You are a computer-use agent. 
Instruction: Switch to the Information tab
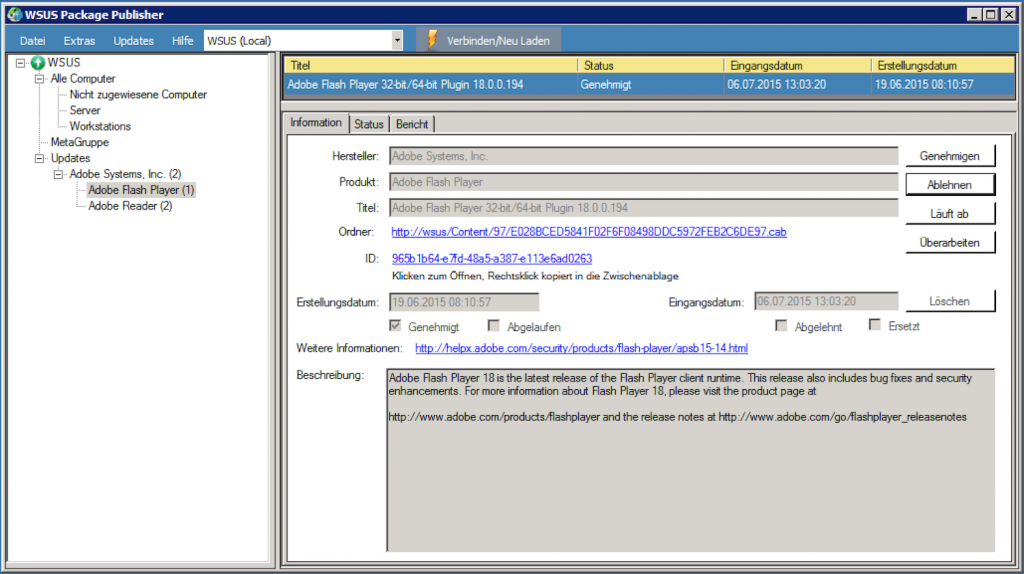pos(316,123)
